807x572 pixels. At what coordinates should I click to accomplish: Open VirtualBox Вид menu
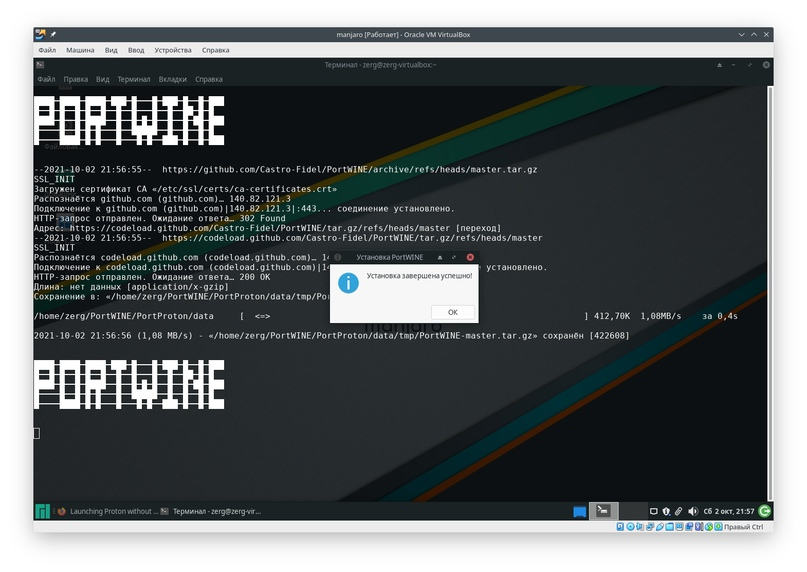click(111, 50)
